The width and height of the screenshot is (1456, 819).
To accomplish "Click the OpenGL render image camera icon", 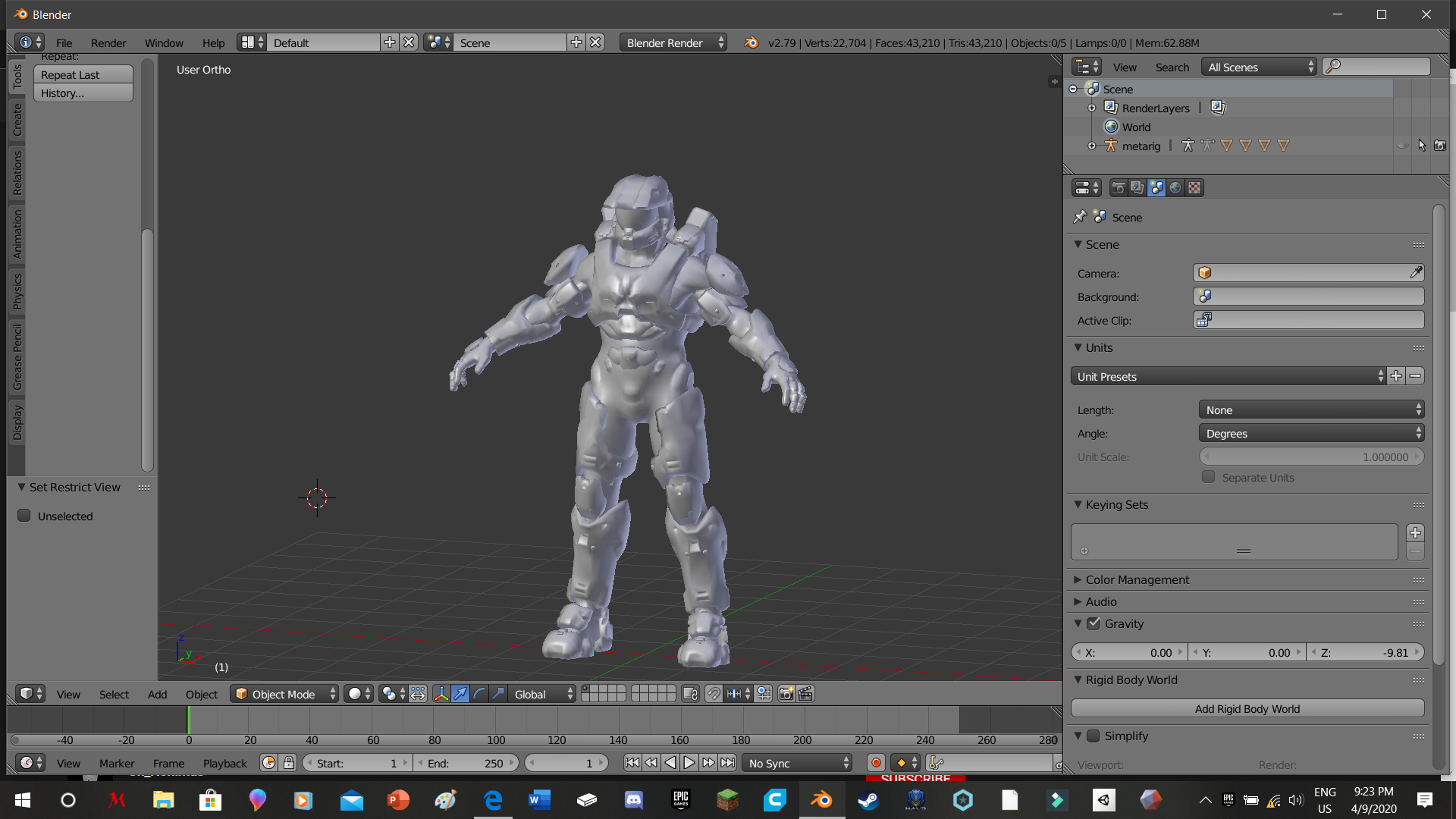I will pyautogui.click(x=786, y=694).
